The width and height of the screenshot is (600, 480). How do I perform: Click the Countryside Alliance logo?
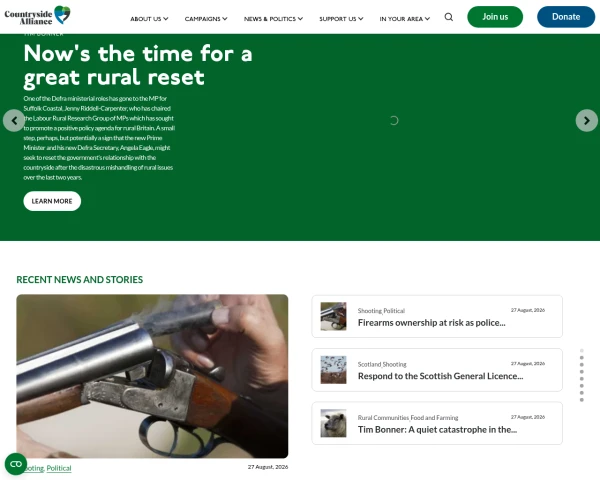click(x=37, y=16)
